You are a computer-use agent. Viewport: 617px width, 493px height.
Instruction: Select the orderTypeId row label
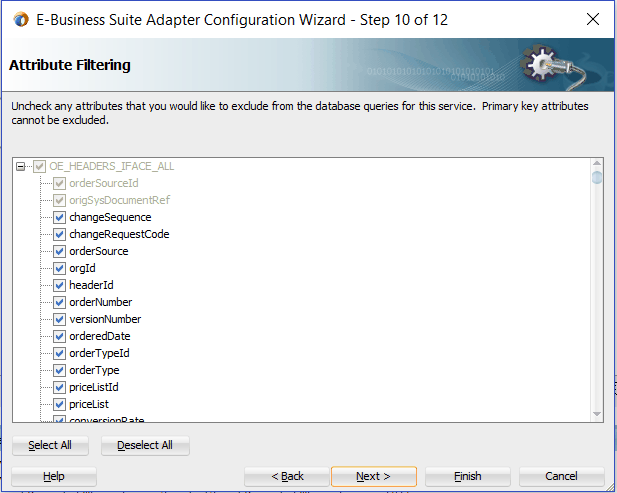pyautogui.click(x=99, y=353)
